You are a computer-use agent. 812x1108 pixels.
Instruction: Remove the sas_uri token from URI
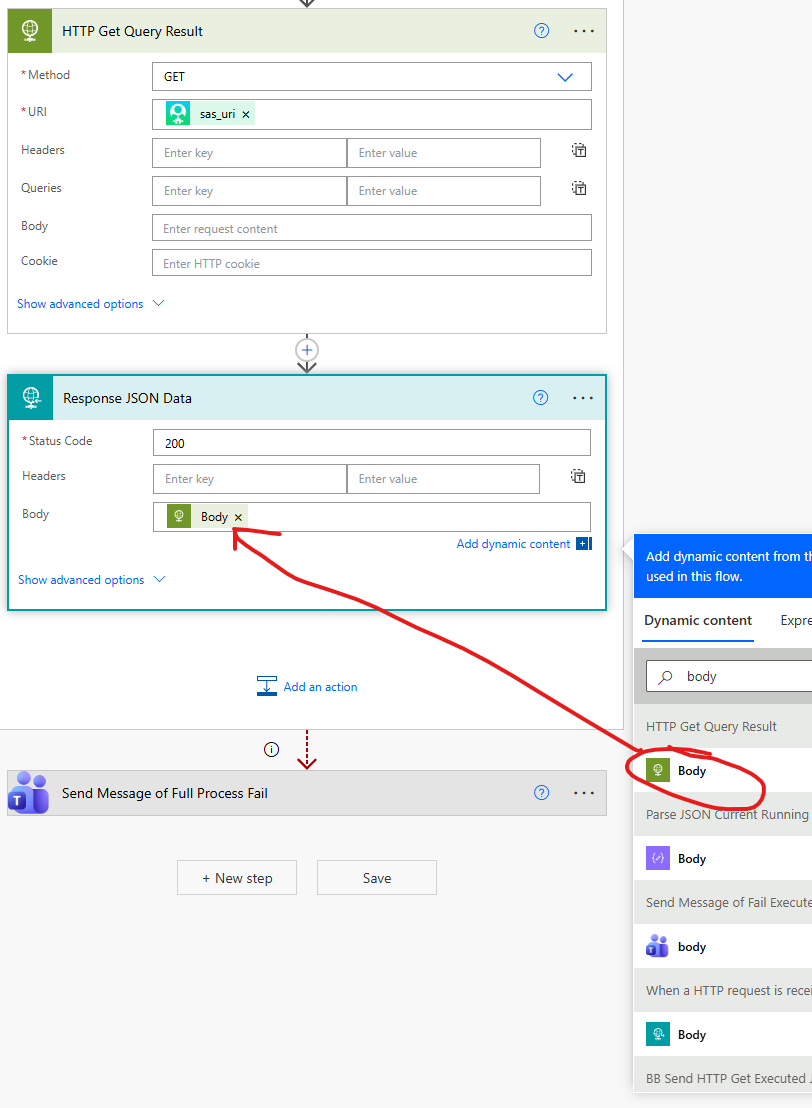pos(246,114)
